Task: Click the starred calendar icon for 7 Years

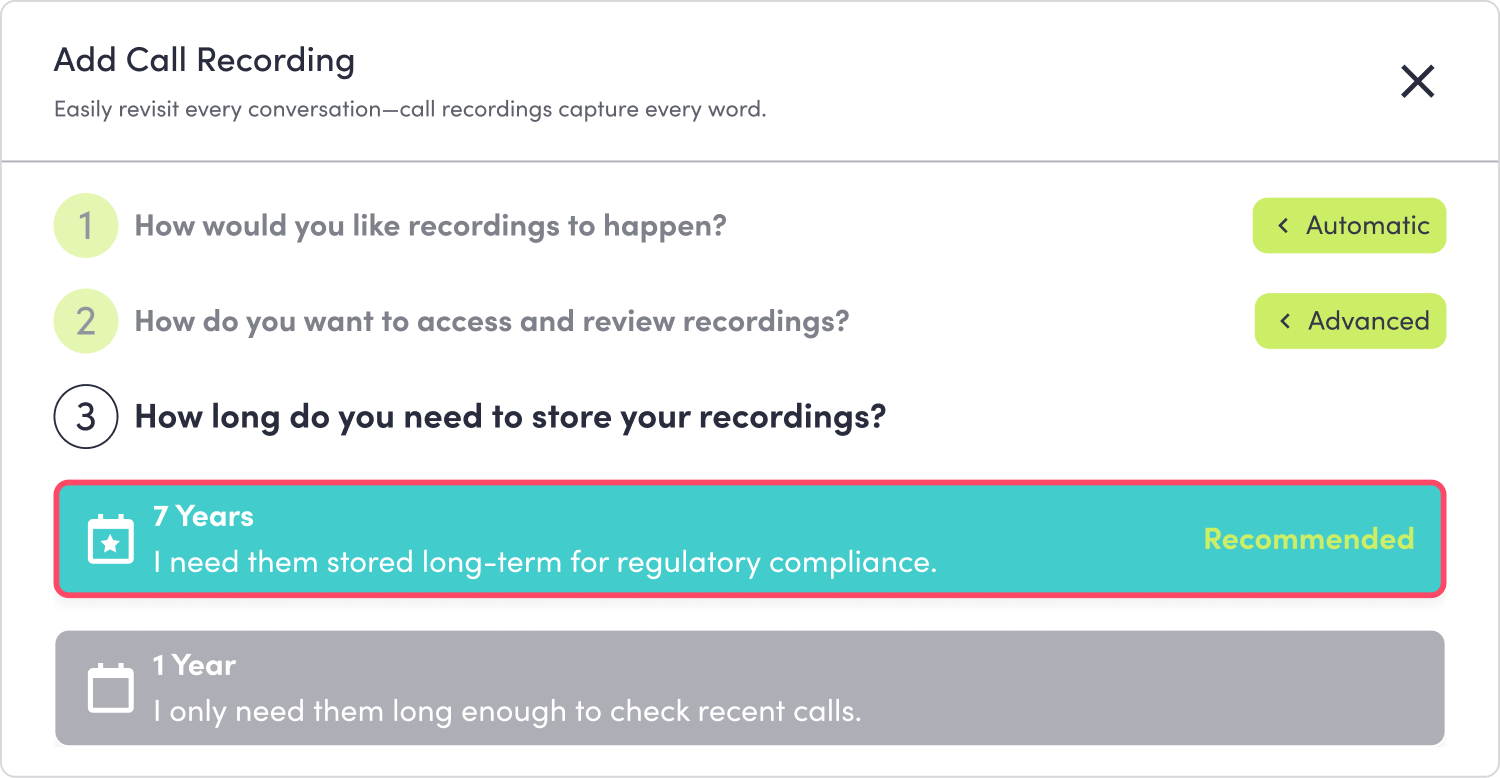Action: [111, 539]
